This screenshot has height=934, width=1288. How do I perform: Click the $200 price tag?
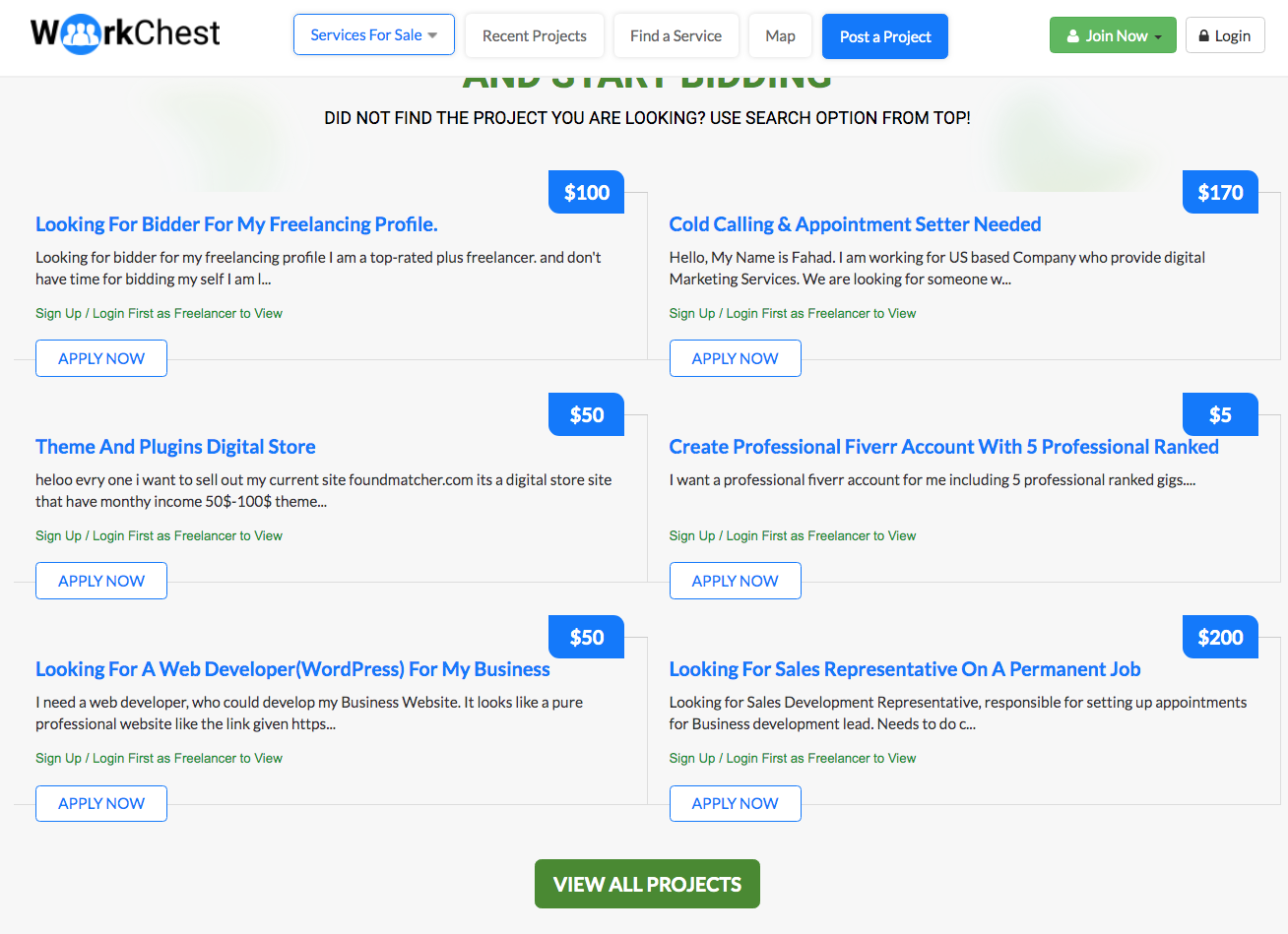pyautogui.click(x=1220, y=638)
